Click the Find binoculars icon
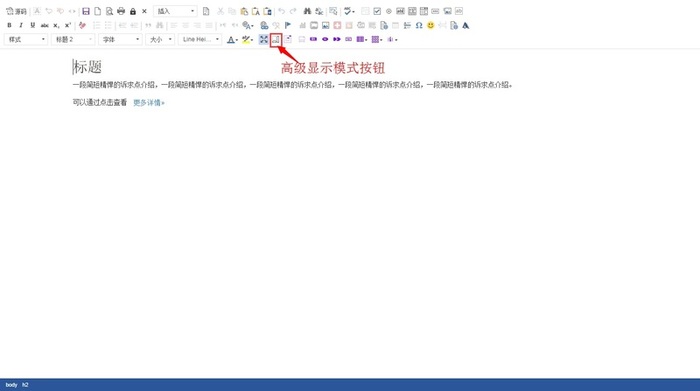700x391 pixels. tap(307, 11)
